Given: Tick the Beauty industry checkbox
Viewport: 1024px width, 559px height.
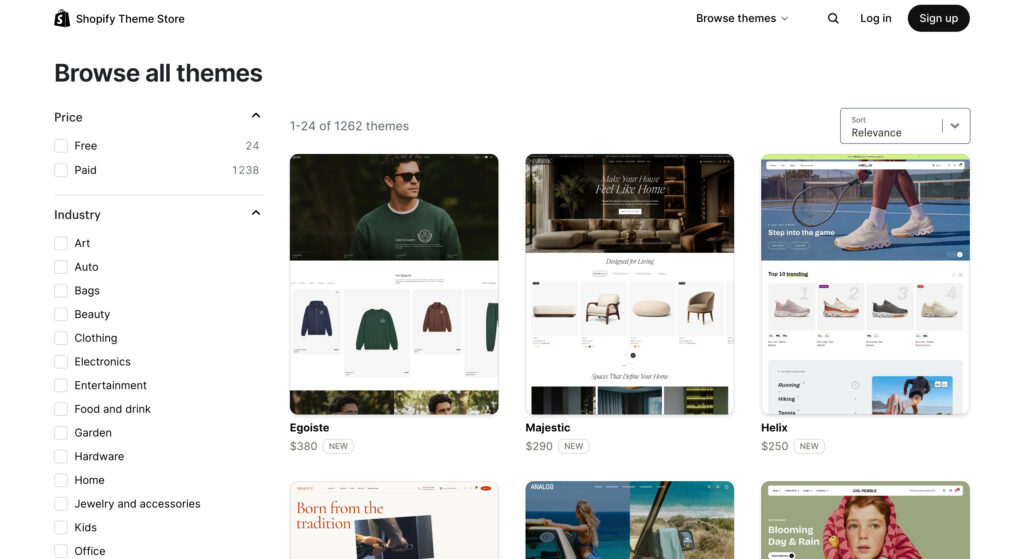Looking at the screenshot, I should coord(61,314).
